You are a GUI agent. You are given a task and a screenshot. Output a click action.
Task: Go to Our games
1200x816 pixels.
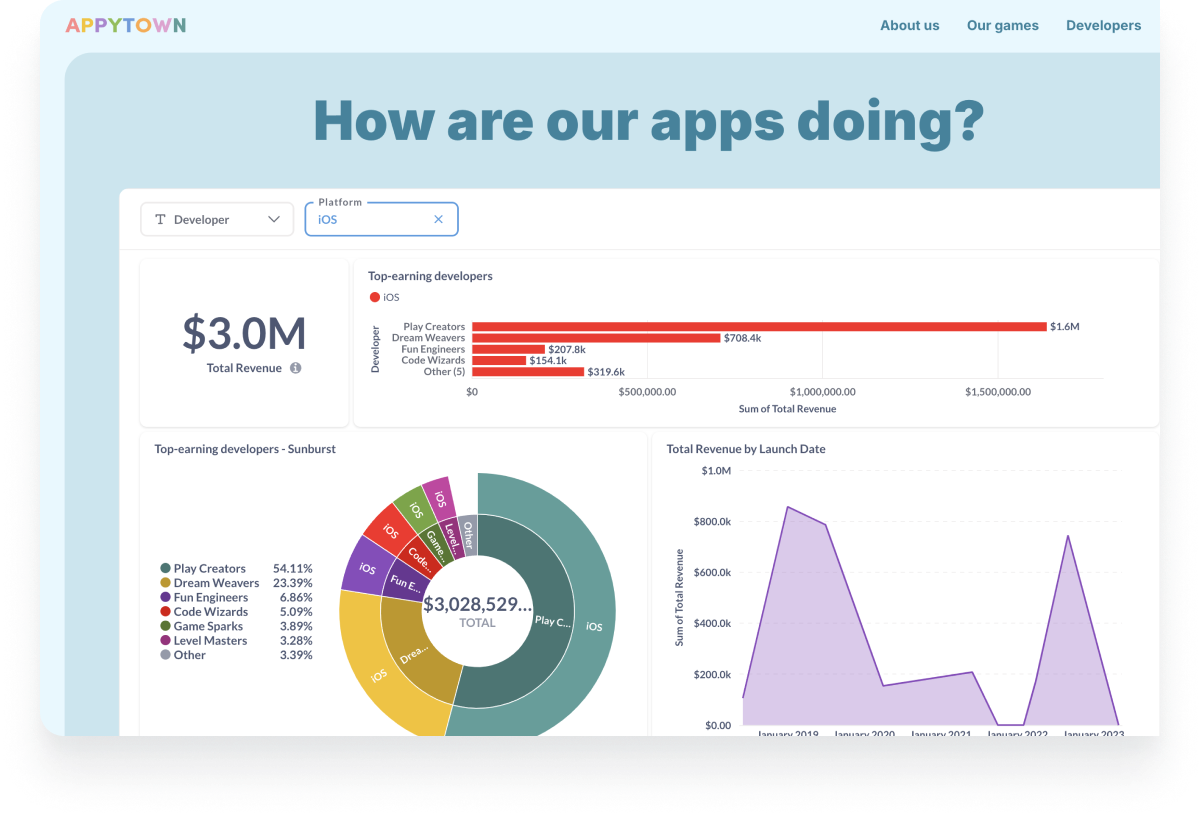coord(1002,25)
